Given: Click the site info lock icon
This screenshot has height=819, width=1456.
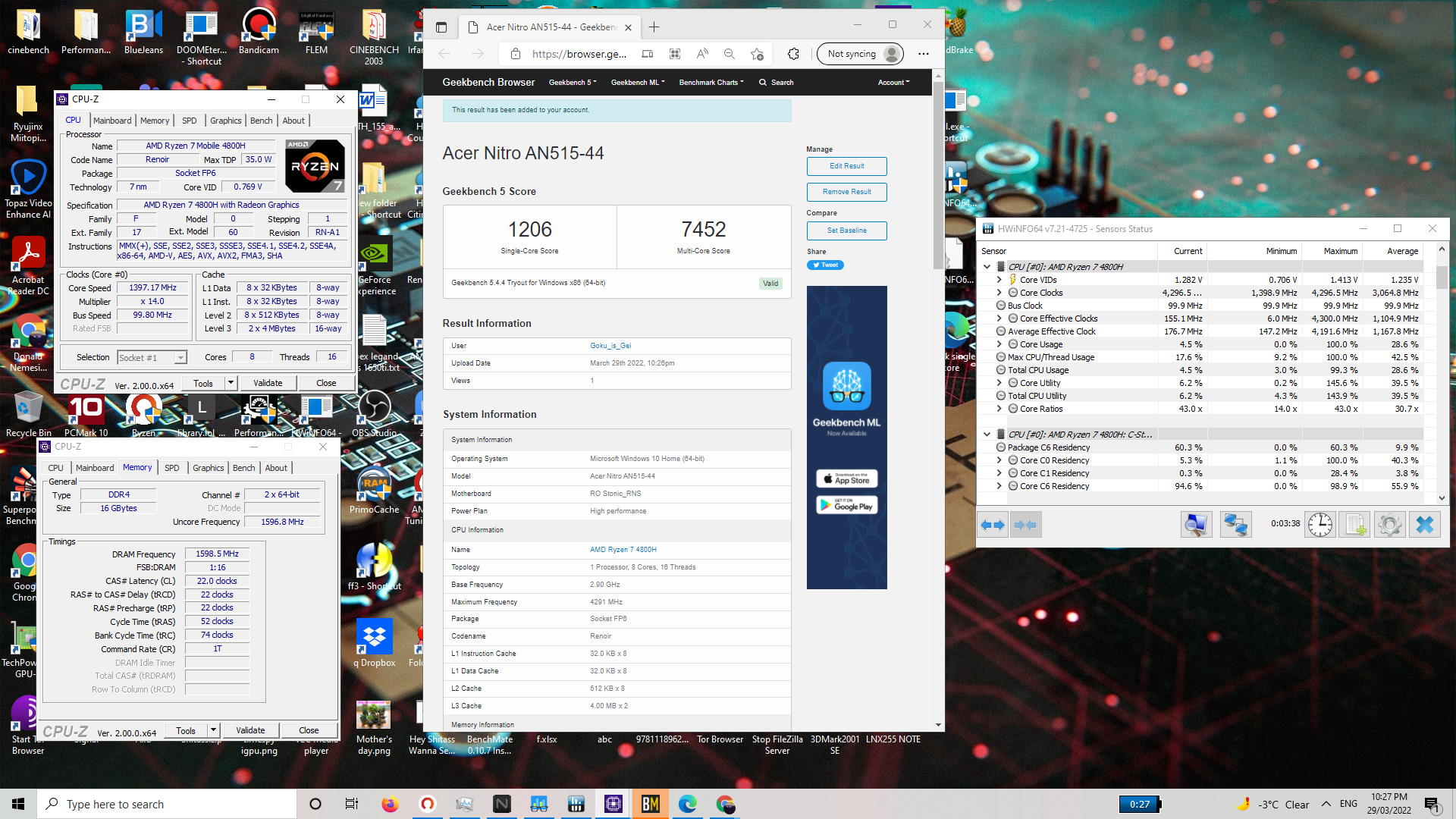Looking at the screenshot, I should [516, 54].
